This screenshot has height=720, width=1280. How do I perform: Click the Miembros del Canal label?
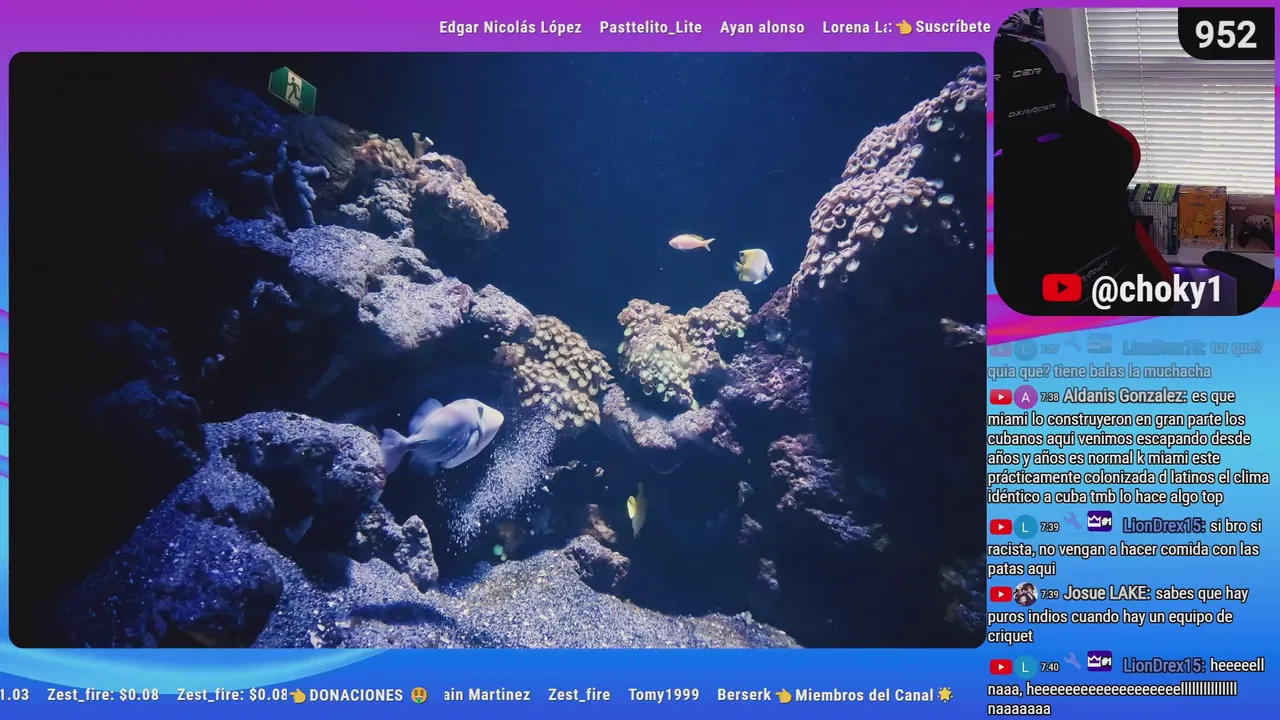[x=864, y=695]
